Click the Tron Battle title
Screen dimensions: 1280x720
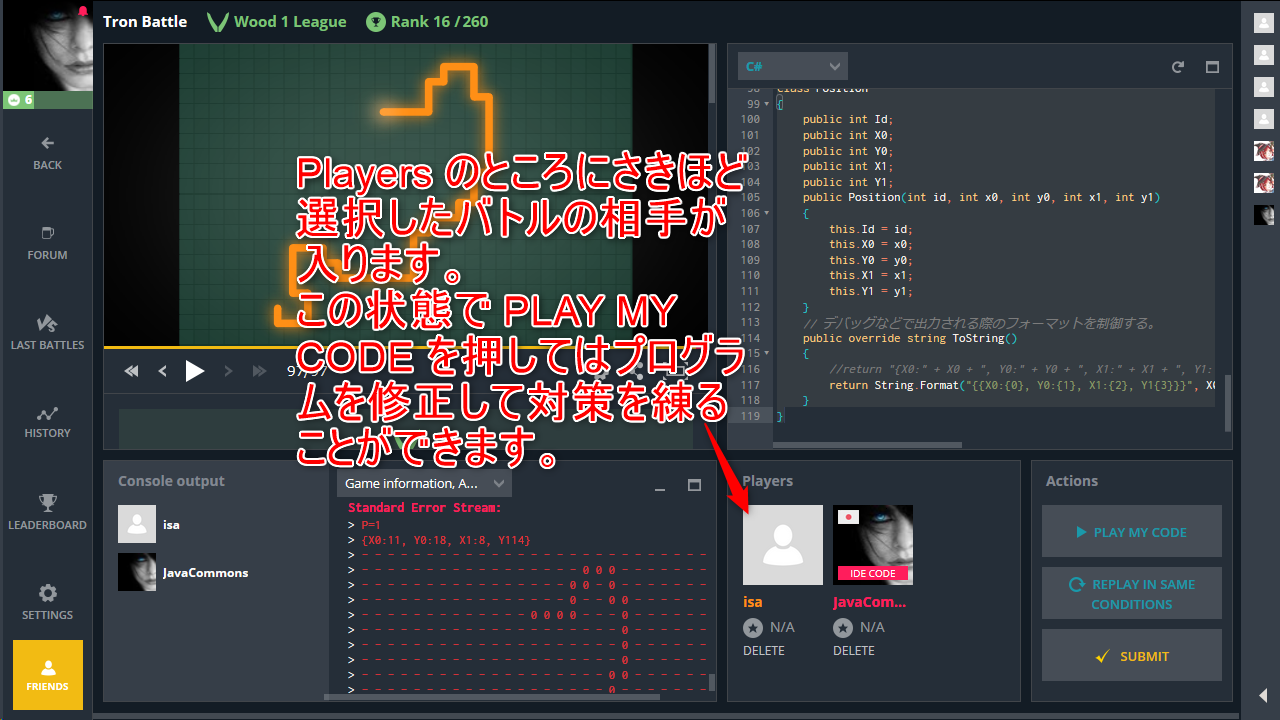coord(145,21)
